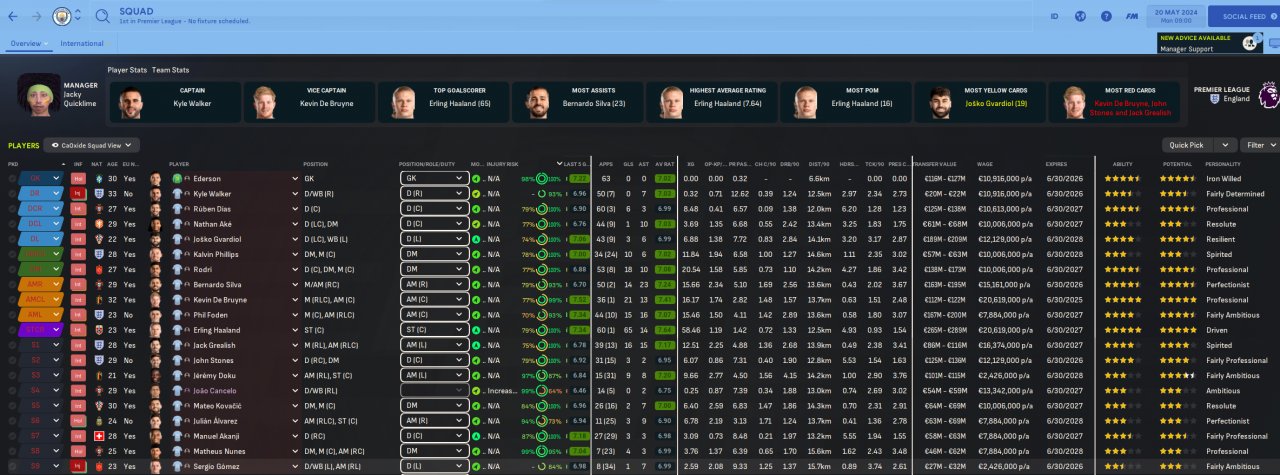Toggle the selection circle for Nathan Aké's row
The width and height of the screenshot is (1280, 475).
(12, 224)
